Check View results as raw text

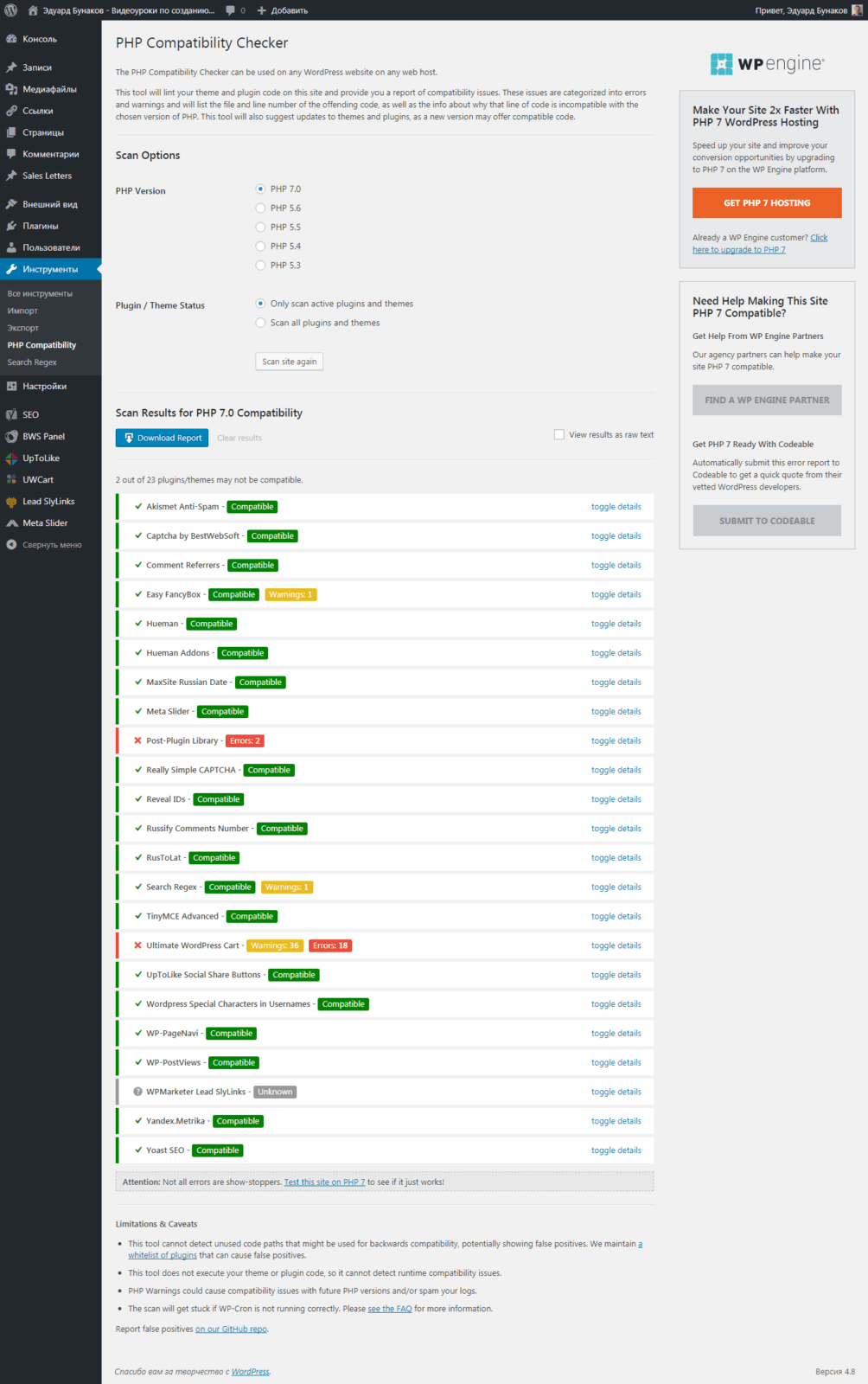tap(559, 434)
